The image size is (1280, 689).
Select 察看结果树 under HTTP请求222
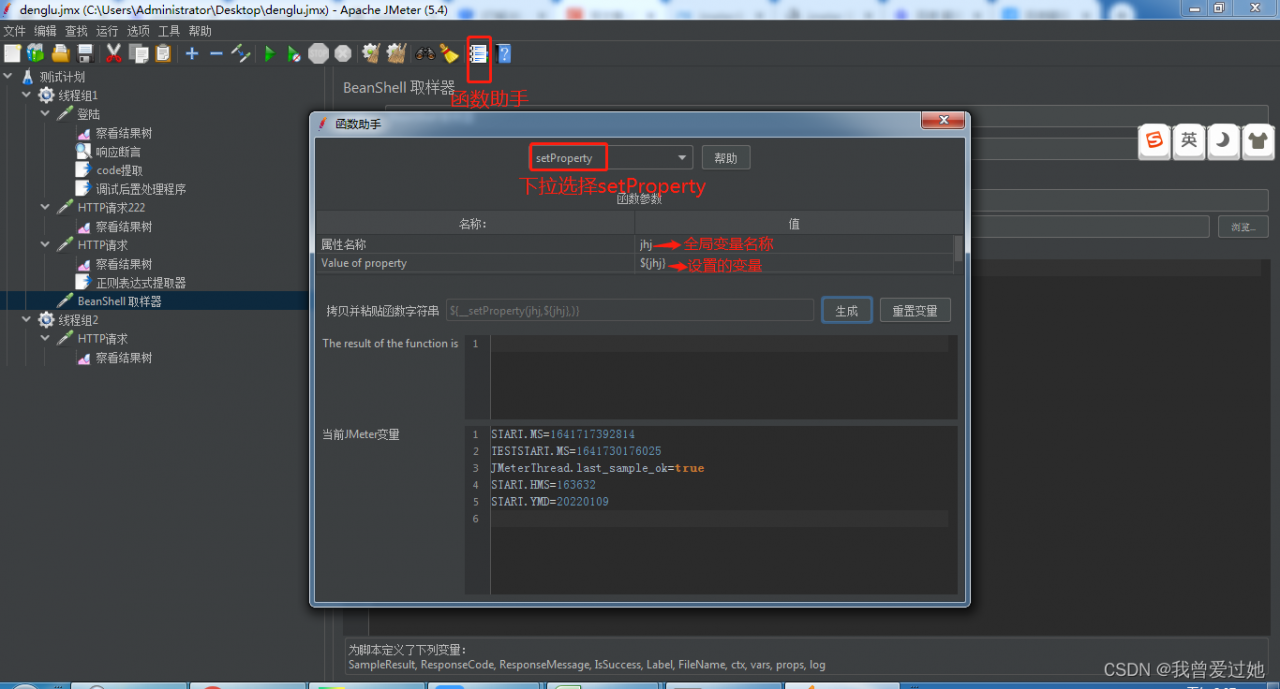tap(124, 227)
